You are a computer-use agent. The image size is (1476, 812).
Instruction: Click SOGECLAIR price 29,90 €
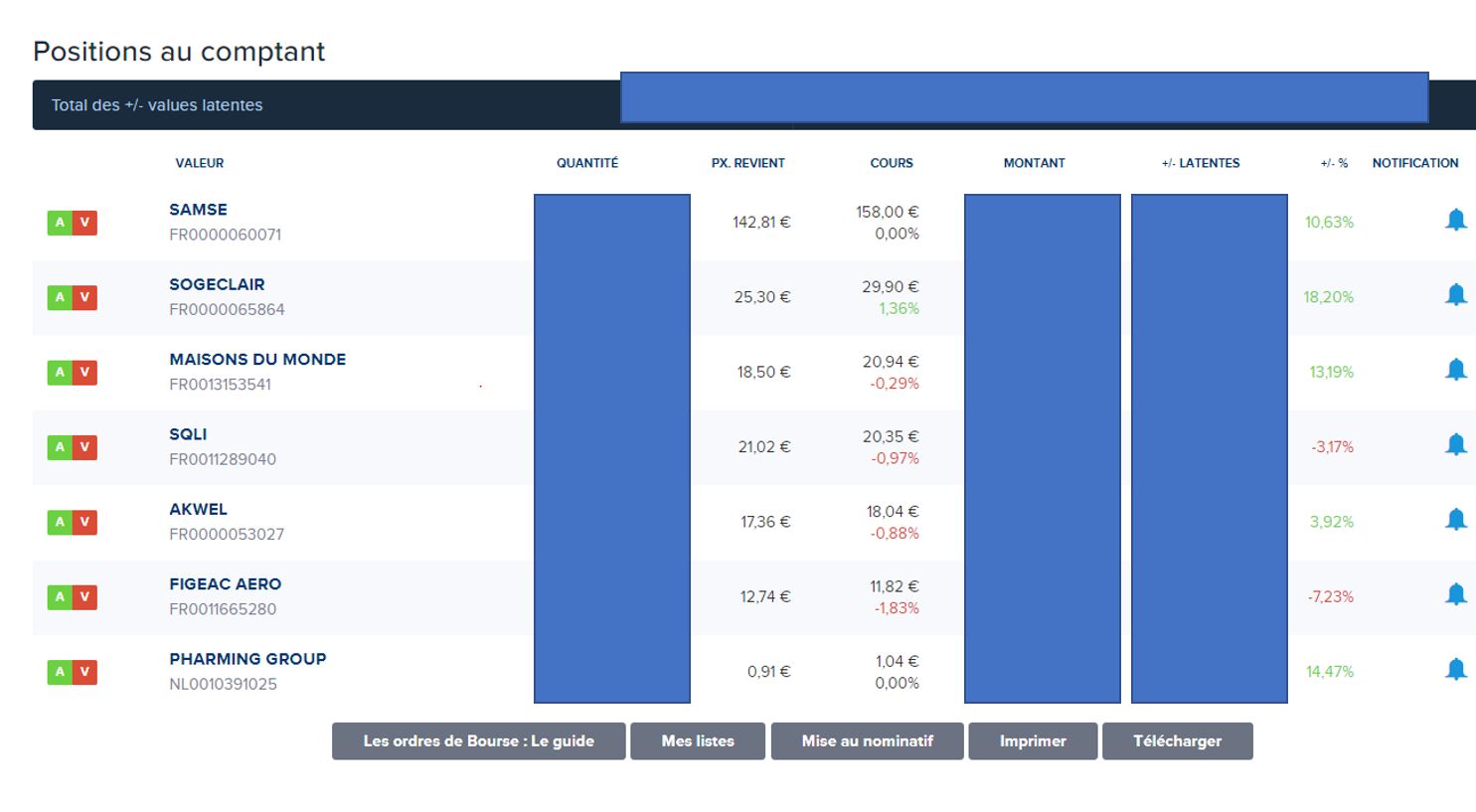pos(891,287)
